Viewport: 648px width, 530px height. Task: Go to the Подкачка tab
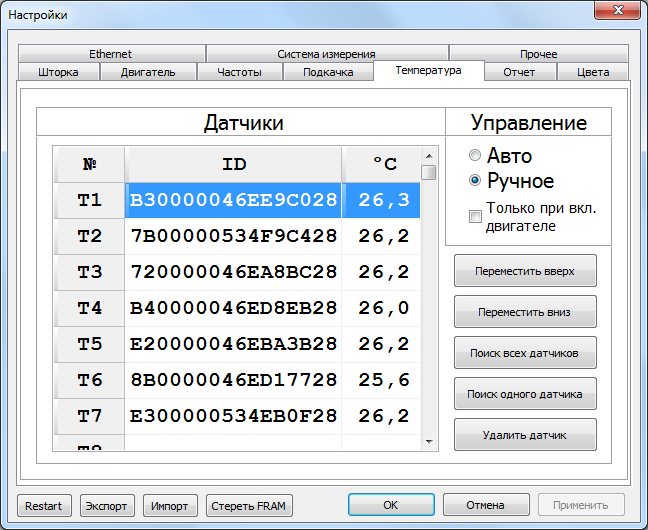[328, 72]
